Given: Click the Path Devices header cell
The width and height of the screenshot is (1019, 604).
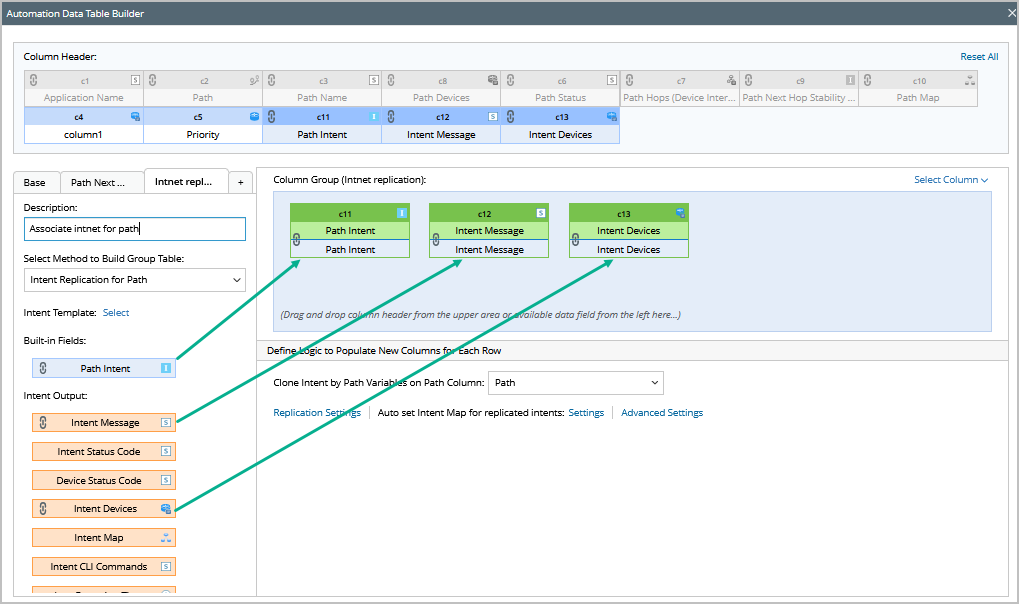Looking at the screenshot, I should (441, 98).
